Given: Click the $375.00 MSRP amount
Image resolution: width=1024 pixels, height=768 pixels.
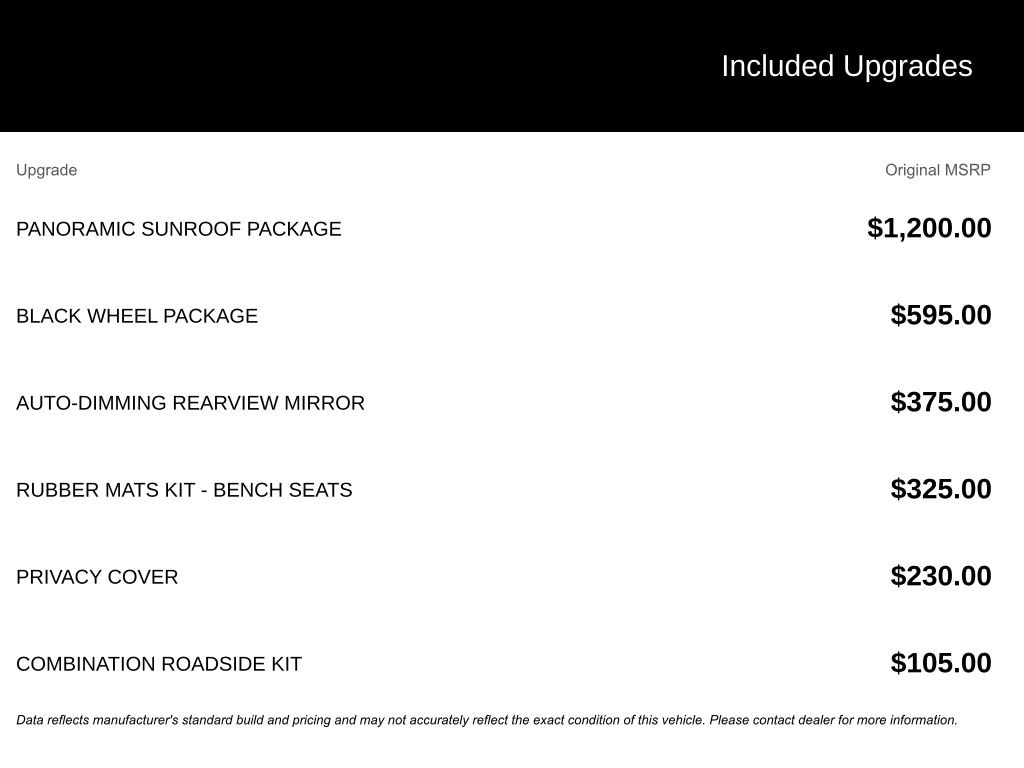Looking at the screenshot, I should 941,402.
